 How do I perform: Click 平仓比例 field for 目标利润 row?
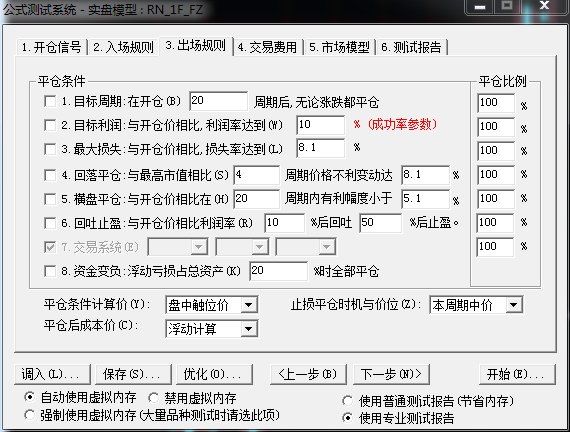click(496, 127)
